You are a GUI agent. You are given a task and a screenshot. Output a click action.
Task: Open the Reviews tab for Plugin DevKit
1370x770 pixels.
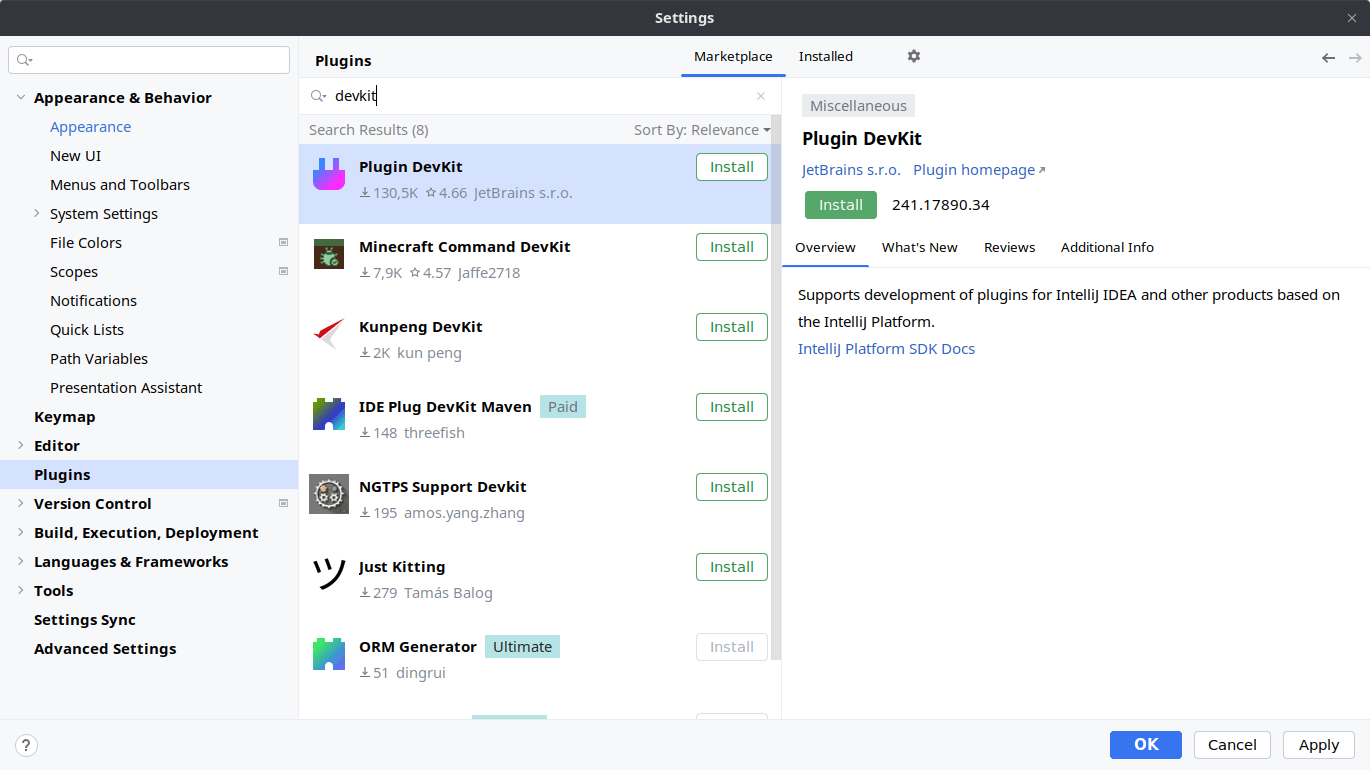pyautogui.click(x=1009, y=247)
